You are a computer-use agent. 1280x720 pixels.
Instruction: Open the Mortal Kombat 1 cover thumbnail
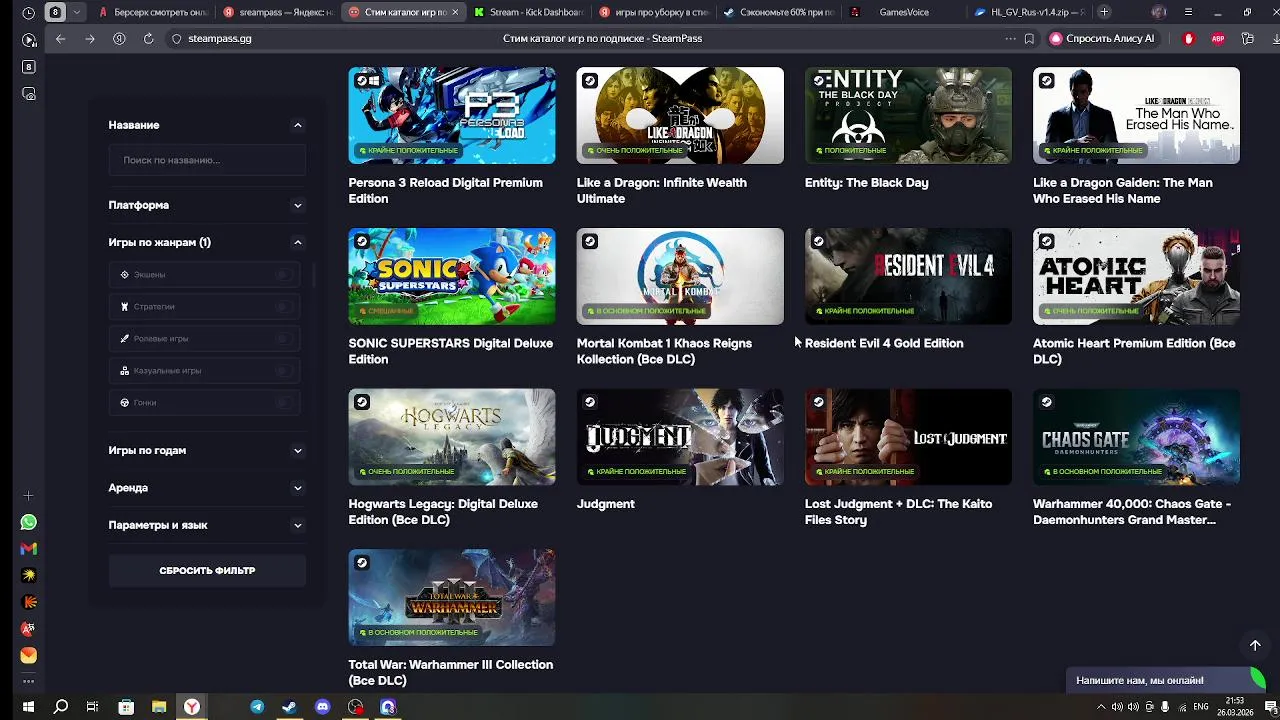coord(680,276)
